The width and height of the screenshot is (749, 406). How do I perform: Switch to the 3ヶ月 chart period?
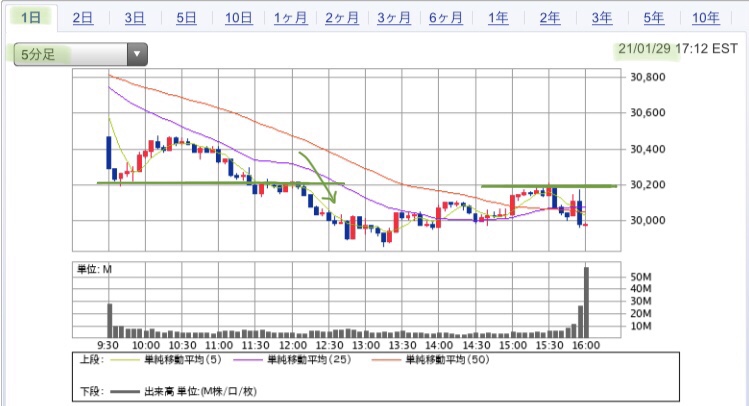click(394, 18)
